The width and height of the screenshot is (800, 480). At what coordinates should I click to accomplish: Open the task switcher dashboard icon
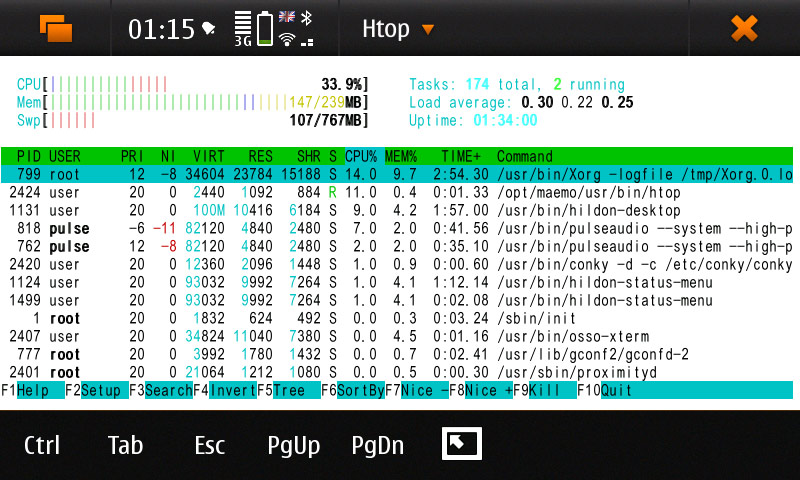pos(56,28)
